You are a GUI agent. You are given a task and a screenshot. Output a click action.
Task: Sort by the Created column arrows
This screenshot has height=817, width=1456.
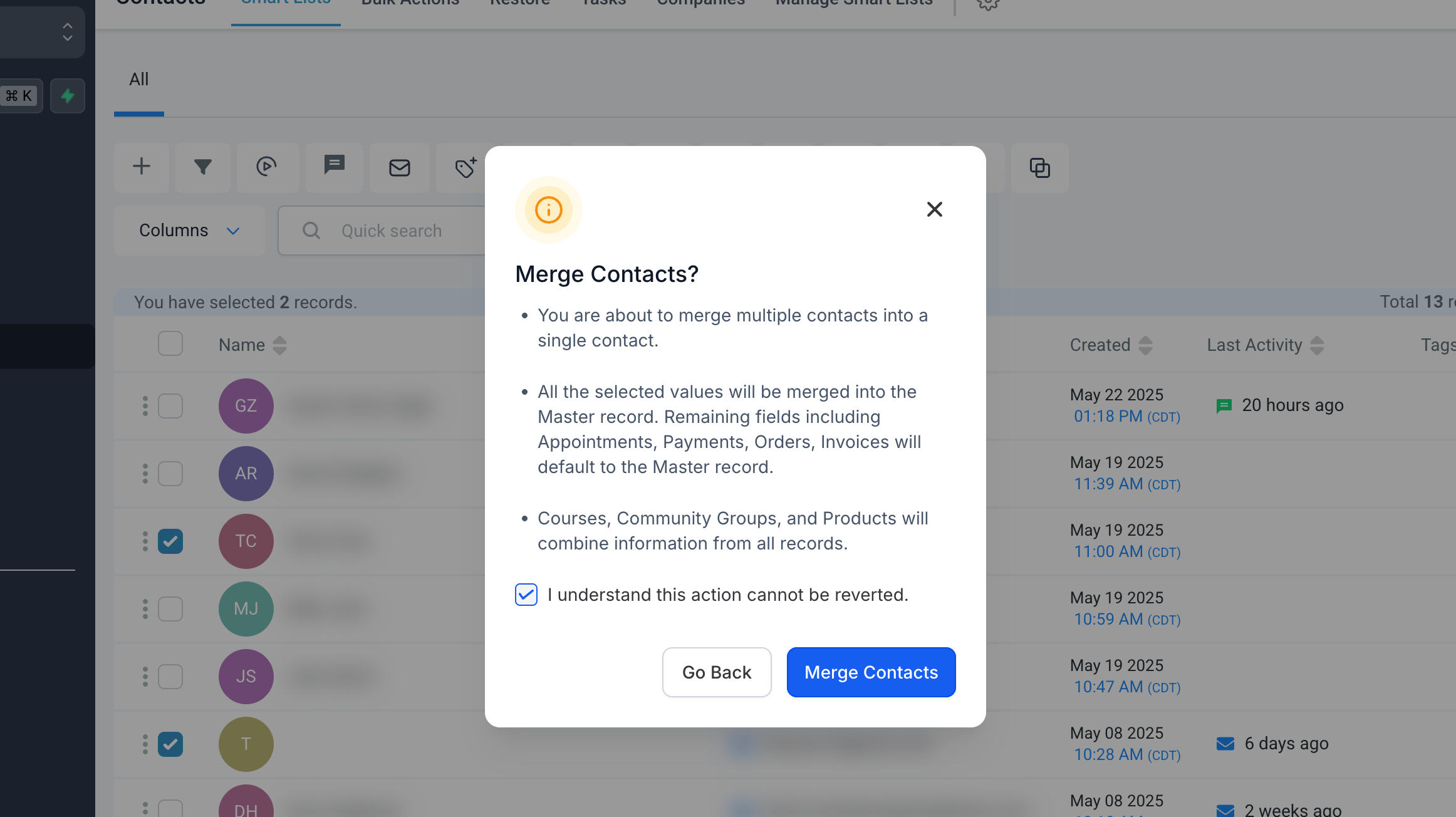[1145, 345]
